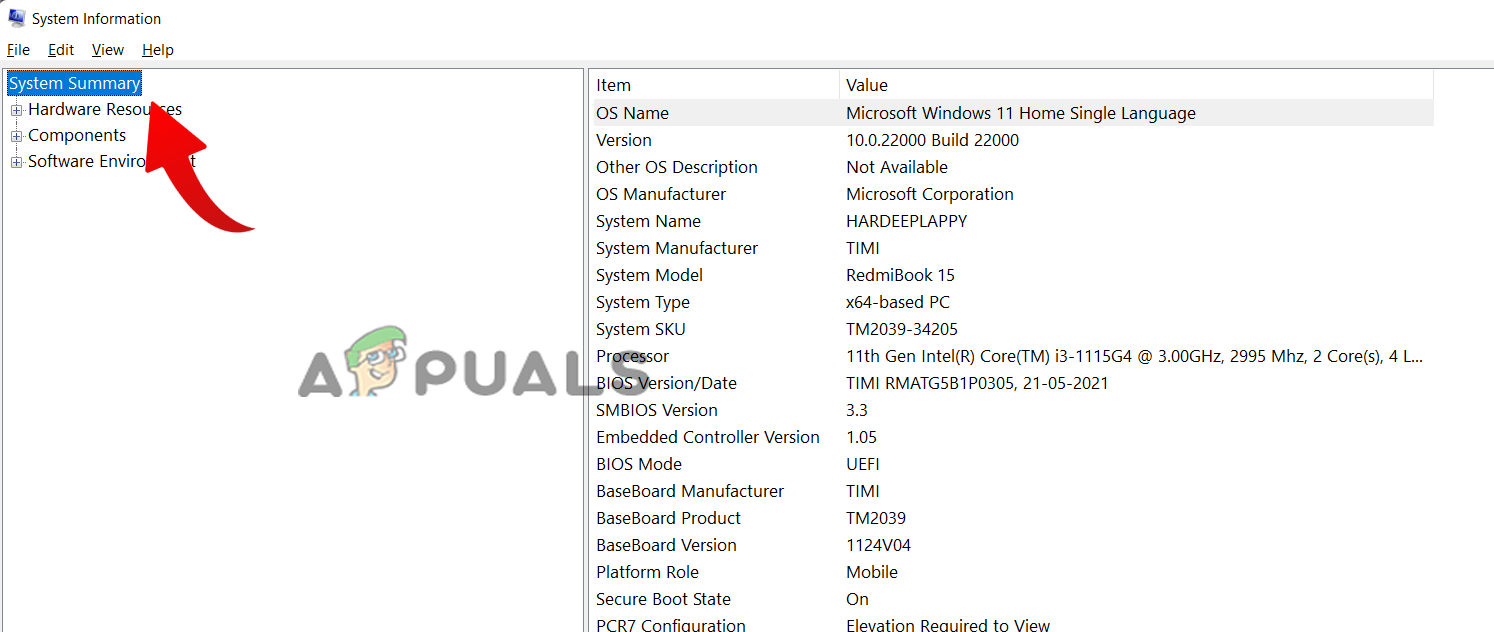Select the System Model row
The image size is (1494, 632).
click(x=649, y=275)
